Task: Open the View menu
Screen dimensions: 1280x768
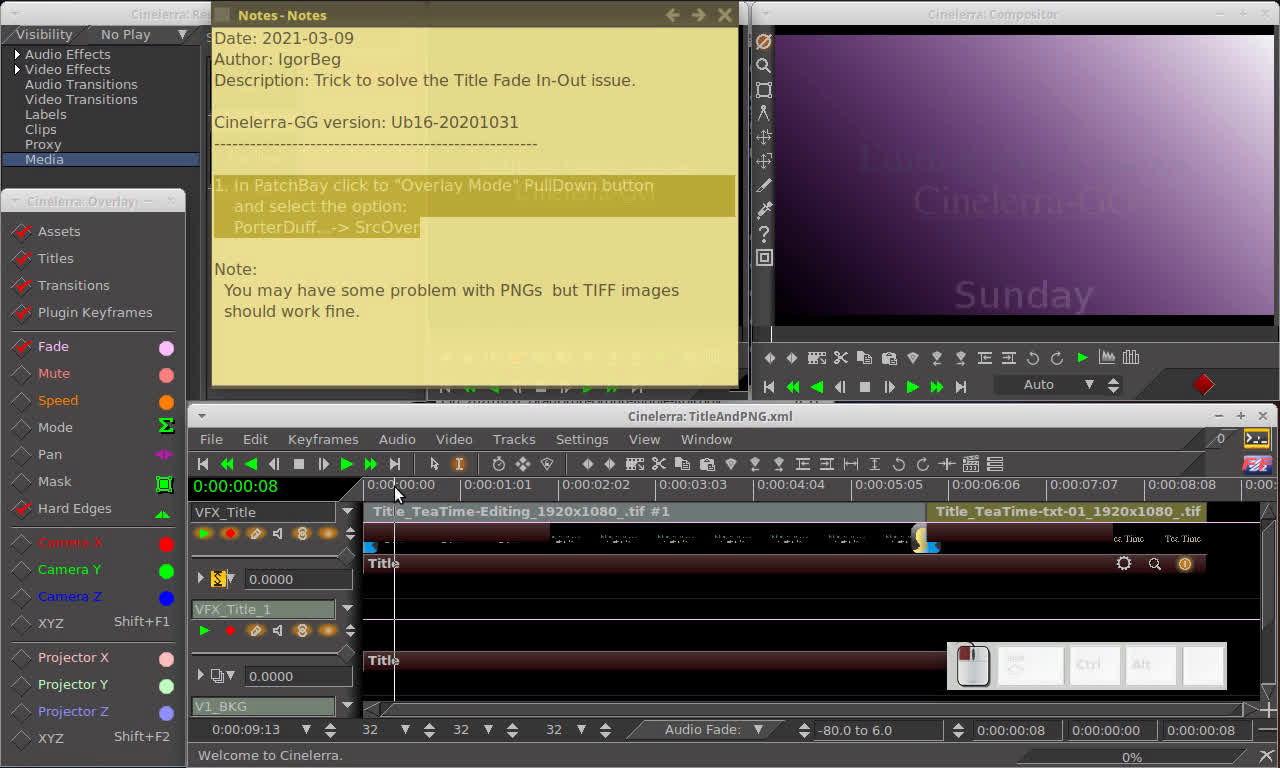Action: [644, 439]
